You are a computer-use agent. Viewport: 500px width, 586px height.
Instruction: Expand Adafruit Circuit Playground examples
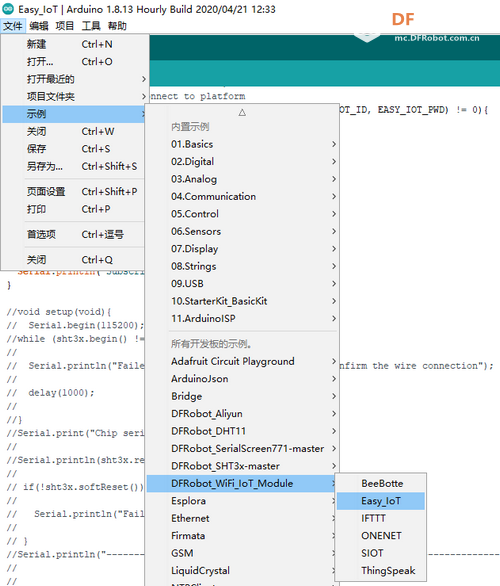[243, 361]
